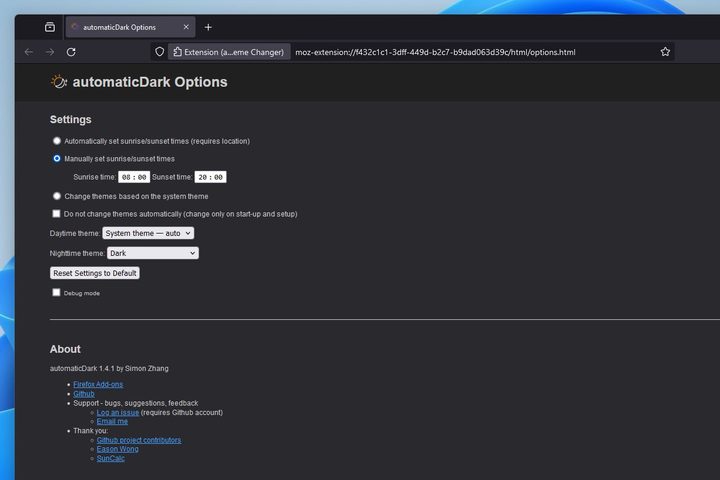Screen dimensions: 720x480
Task: Check 'Do not change themes automatically' box
Action: (x=56, y=214)
